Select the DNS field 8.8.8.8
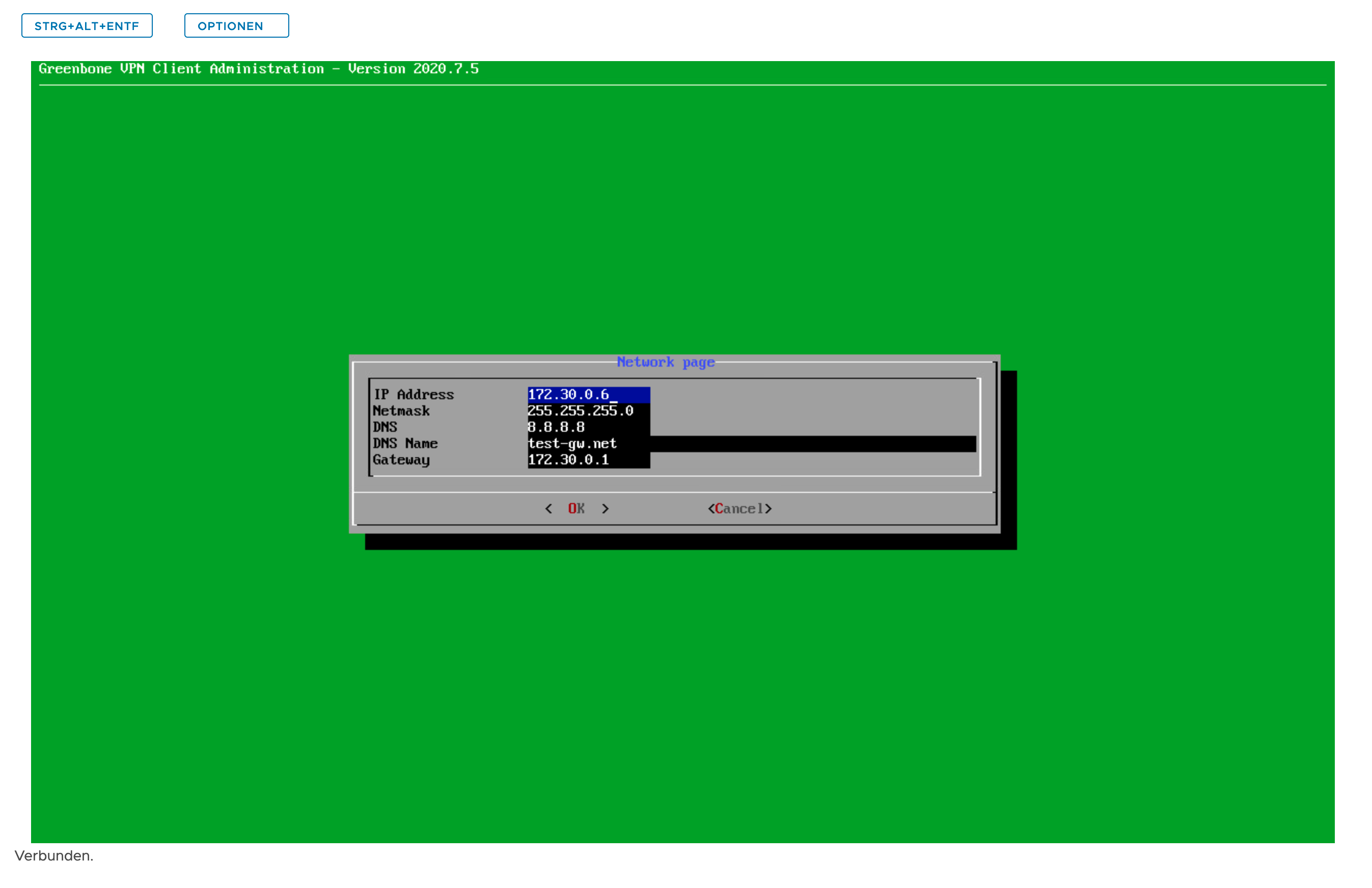The image size is (1372, 888). click(x=589, y=428)
